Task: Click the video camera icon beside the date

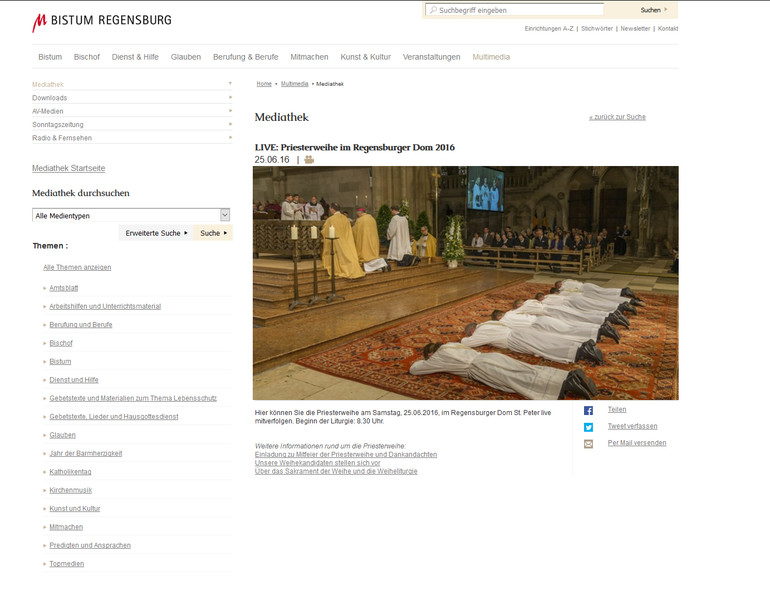Action: [x=309, y=160]
